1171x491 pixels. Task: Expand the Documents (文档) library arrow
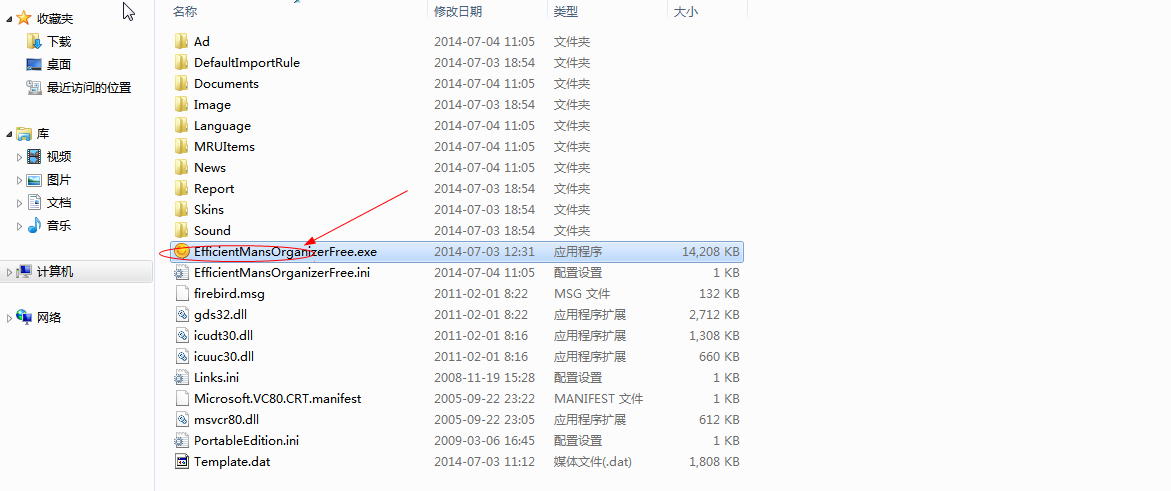(19, 203)
